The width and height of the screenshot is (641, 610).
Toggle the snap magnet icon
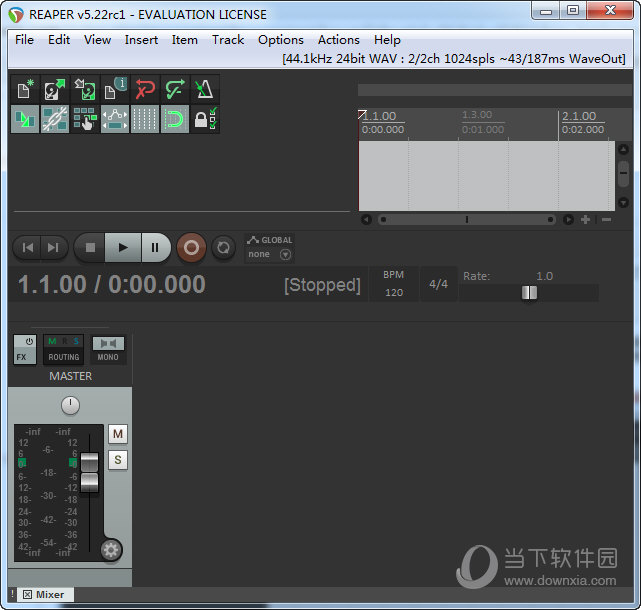tap(175, 119)
